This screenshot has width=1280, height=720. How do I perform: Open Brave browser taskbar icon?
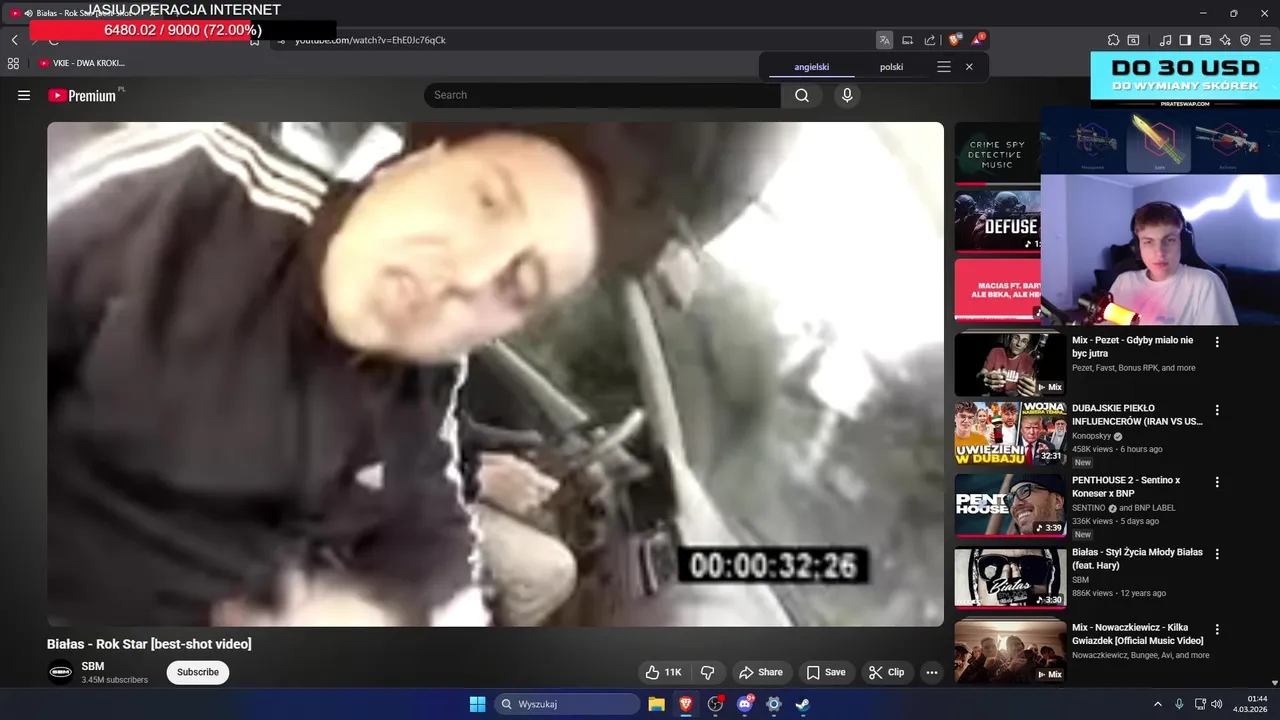686,704
